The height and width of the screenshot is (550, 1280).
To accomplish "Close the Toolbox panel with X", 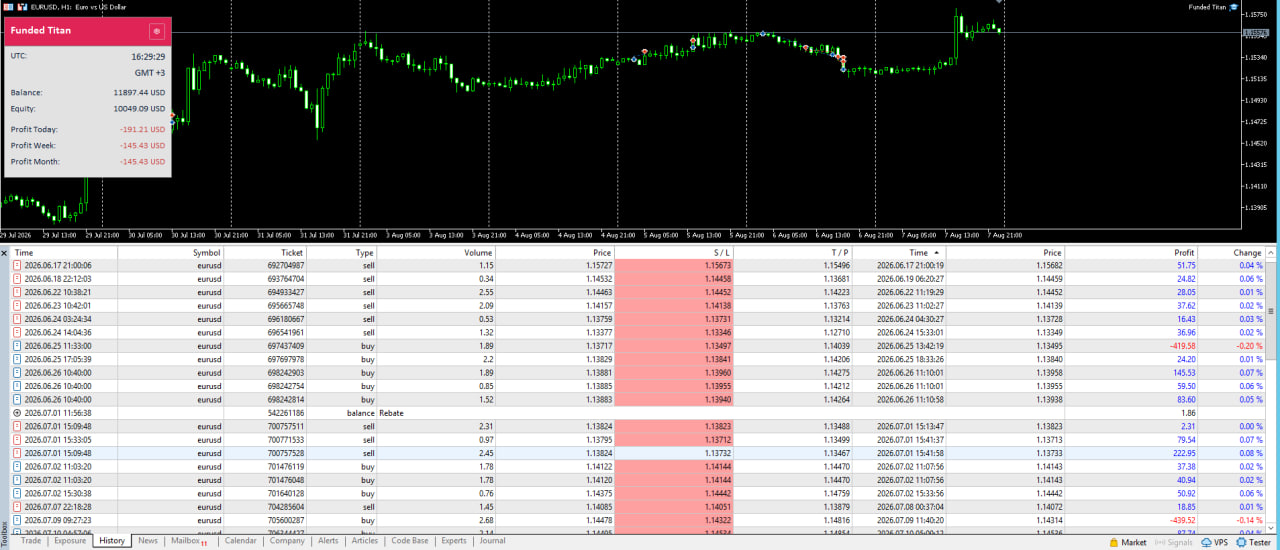I will click(4, 253).
